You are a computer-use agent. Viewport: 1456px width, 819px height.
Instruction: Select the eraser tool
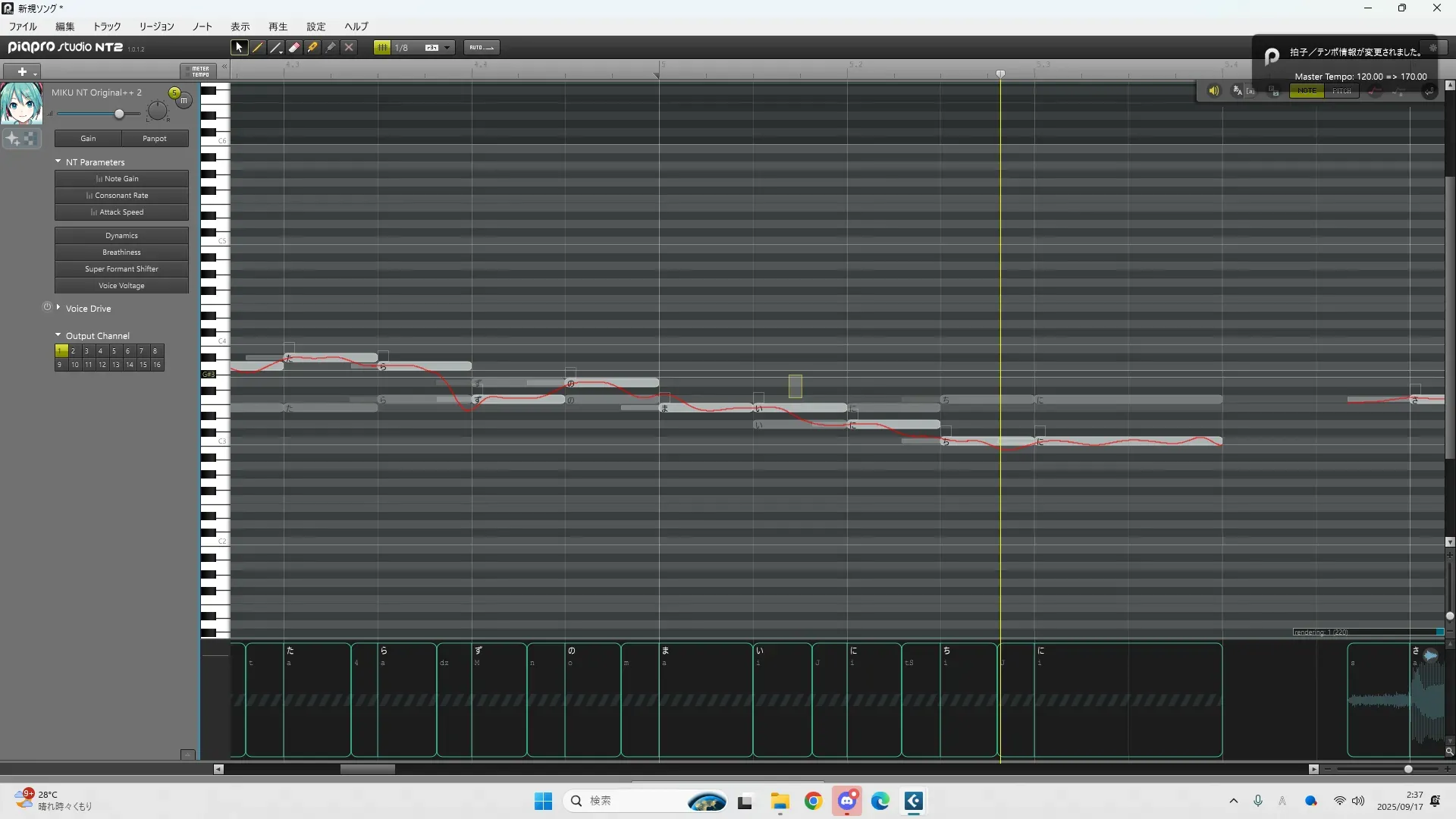[x=294, y=48]
